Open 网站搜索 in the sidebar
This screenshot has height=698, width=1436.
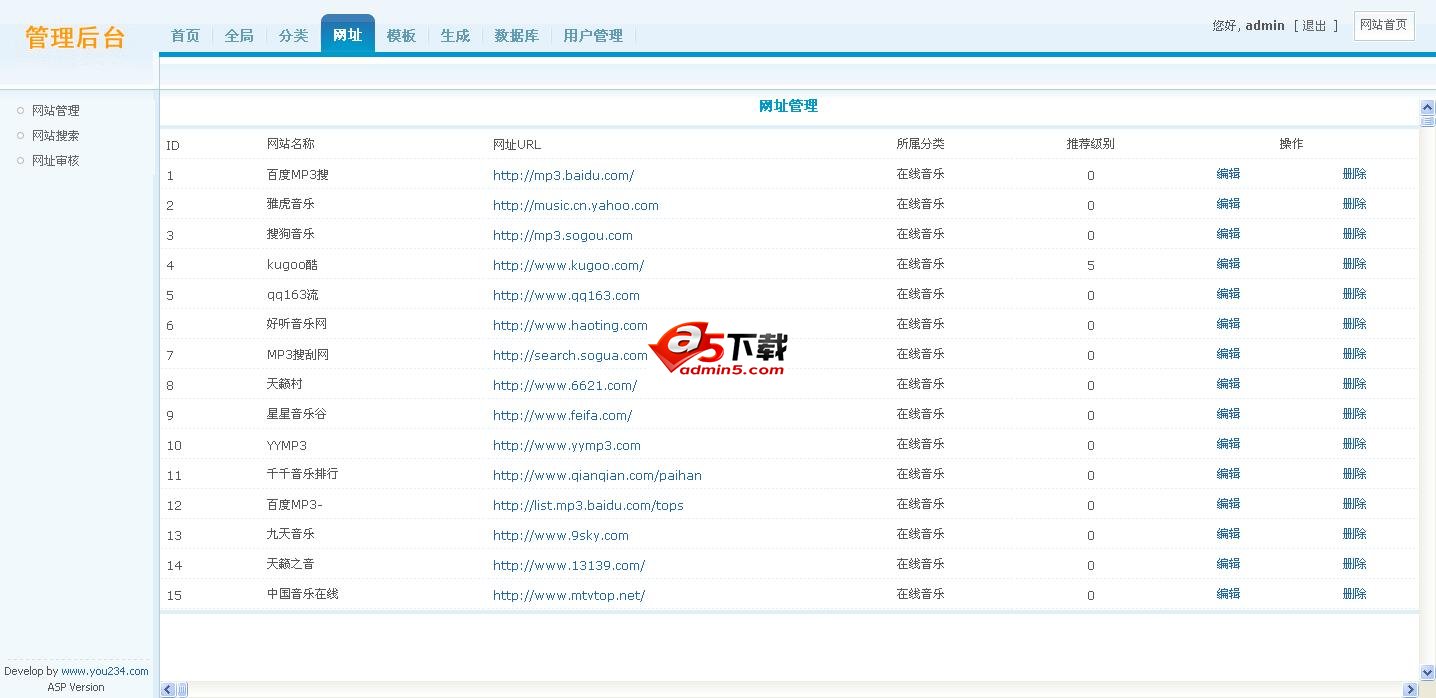pyautogui.click(x=56, y=136)
